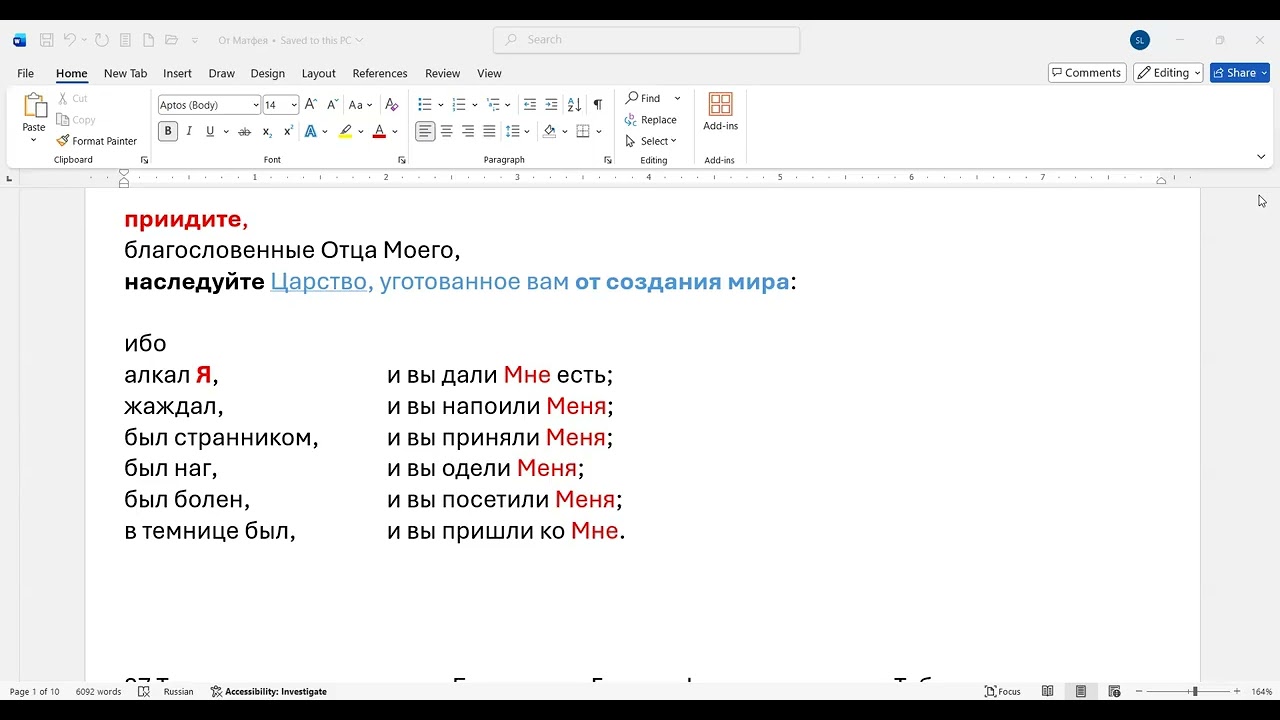Open the Comments pane

[x=1087, y=73]
